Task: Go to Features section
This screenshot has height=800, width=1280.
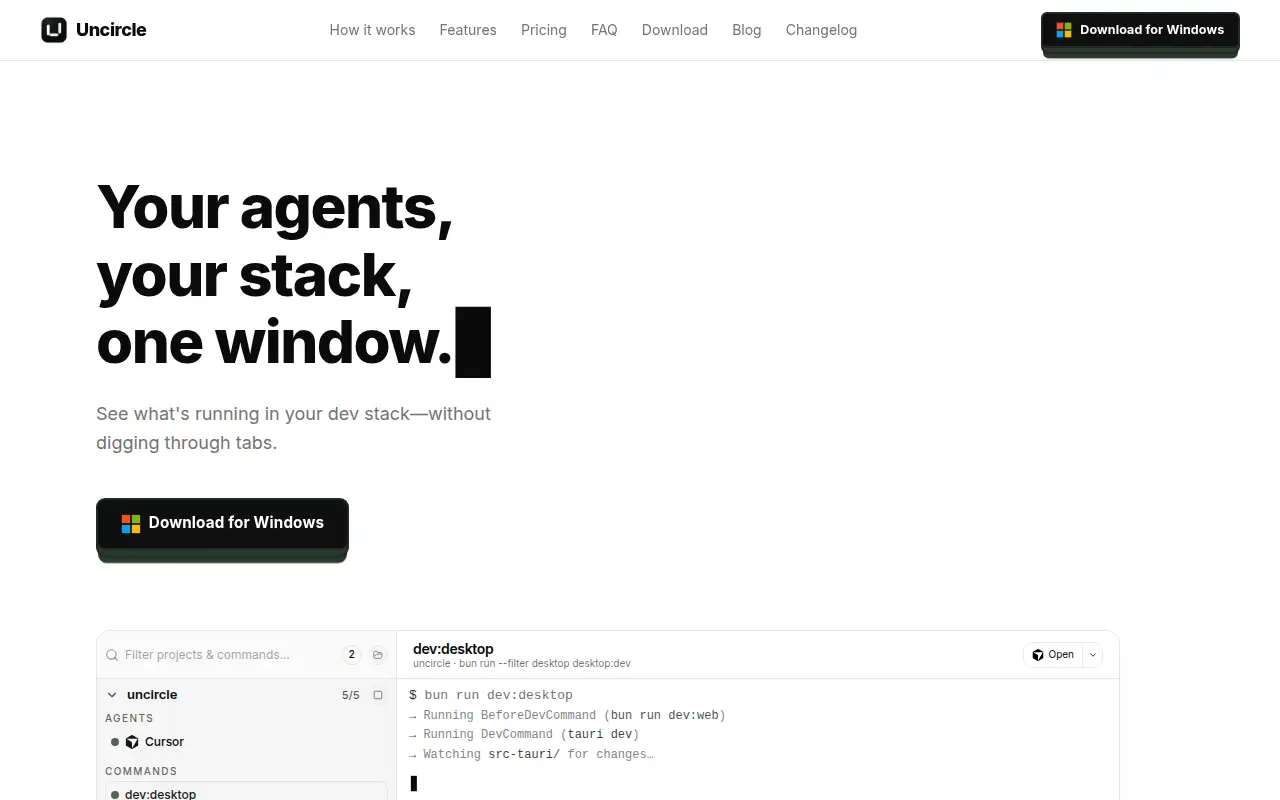Action: [x=468, y=30]
